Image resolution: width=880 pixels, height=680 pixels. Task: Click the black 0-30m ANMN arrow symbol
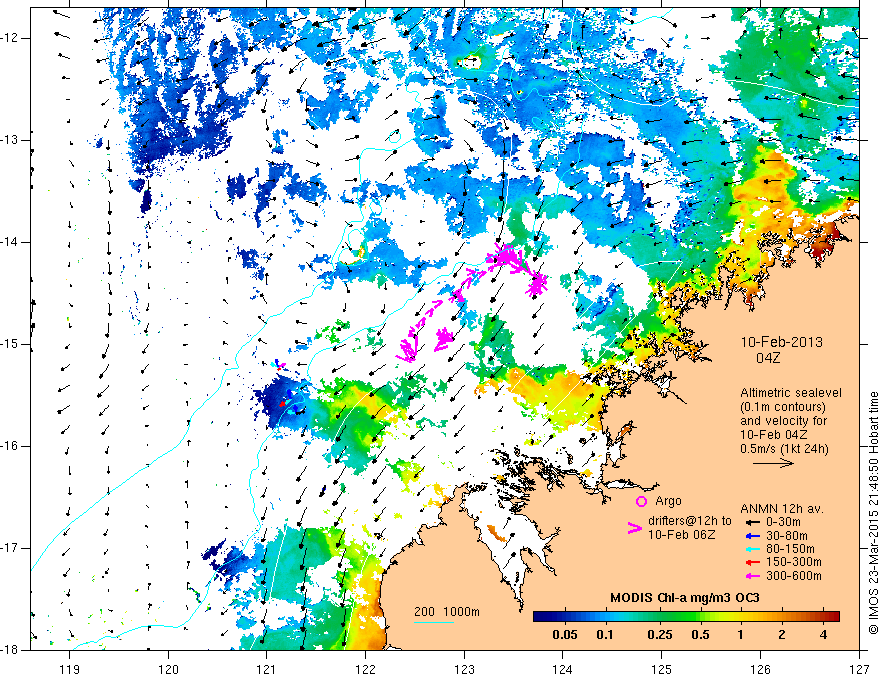[x=751, y=522]
